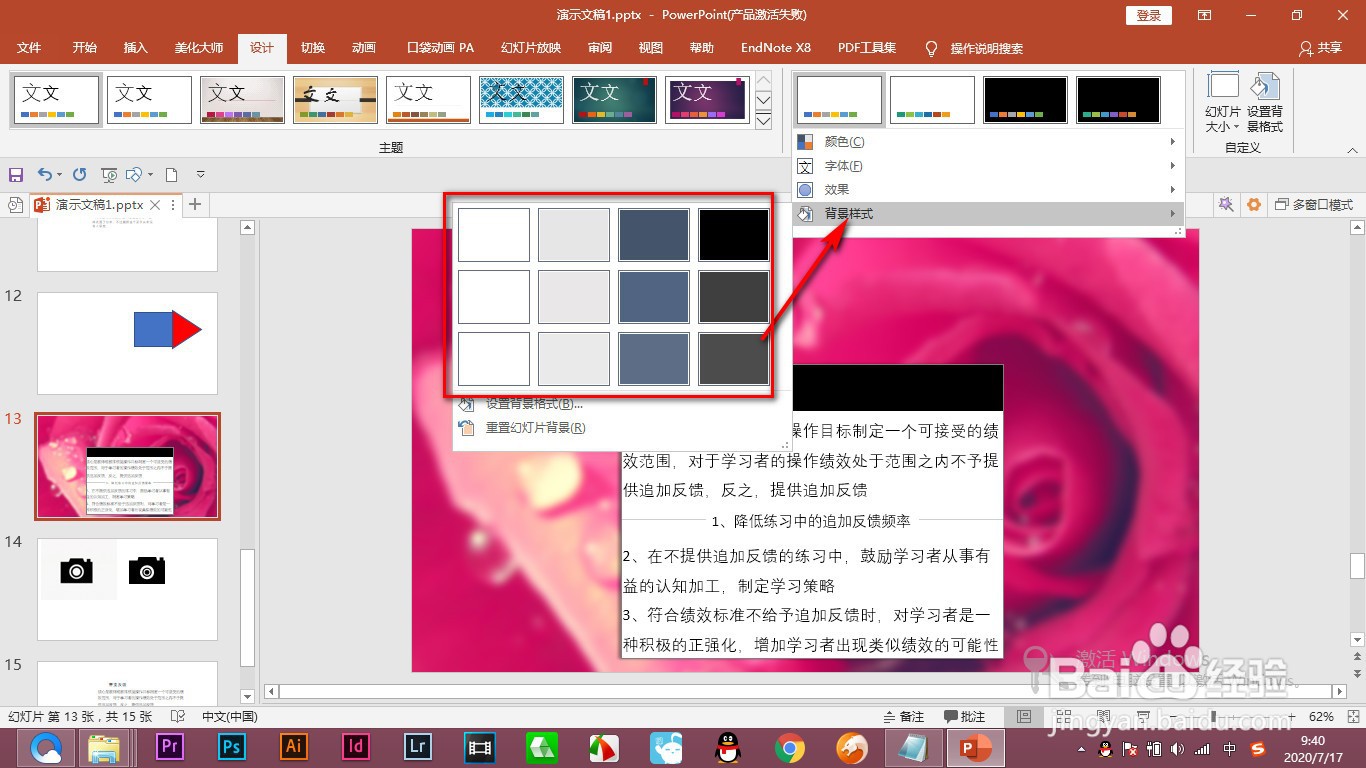This screenshot has height=768, width=1366.
Task: Click the 操作说明搜索 search box
Action: 986,48
